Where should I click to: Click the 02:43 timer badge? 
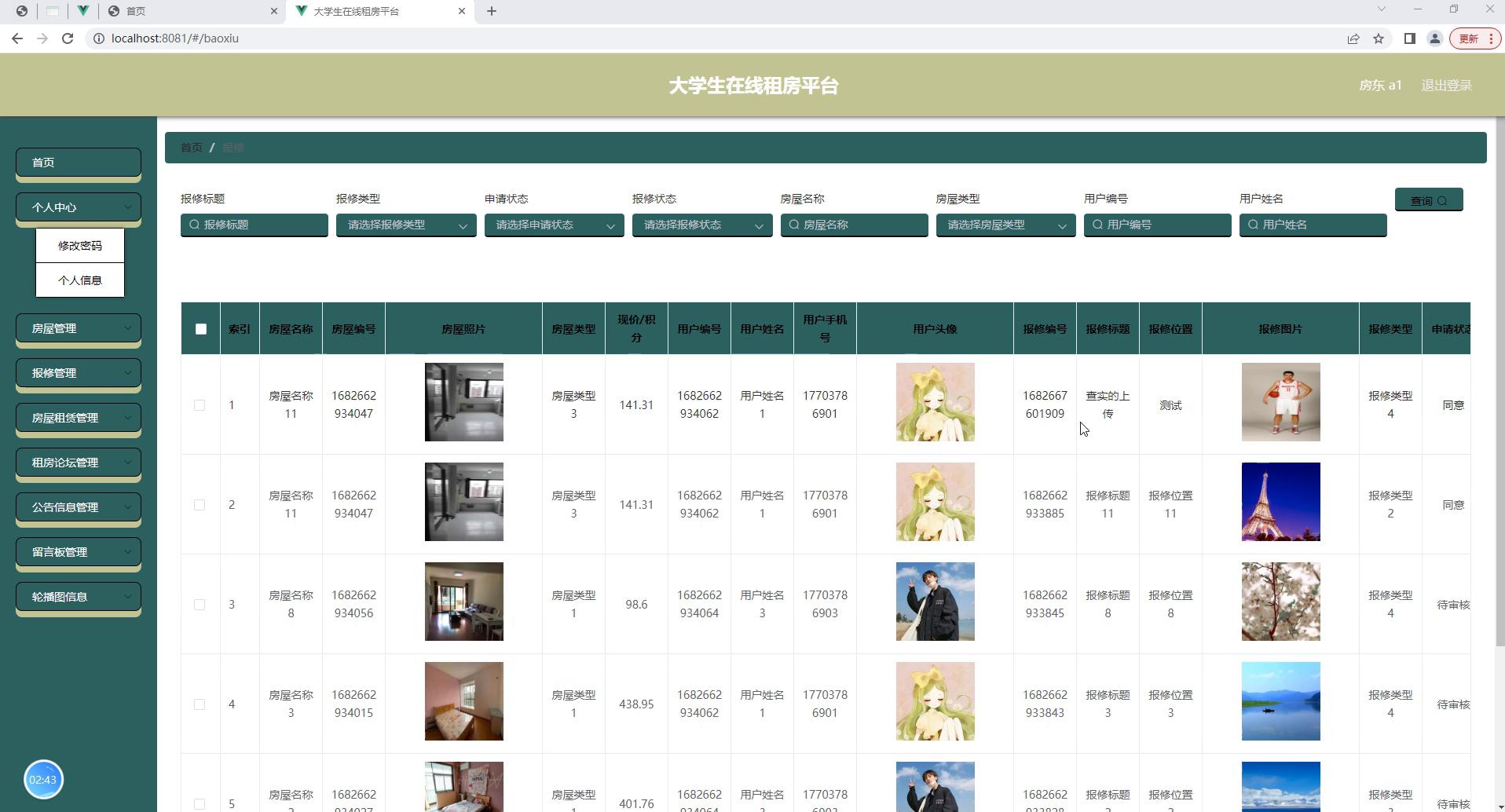[x=43, y=780]
